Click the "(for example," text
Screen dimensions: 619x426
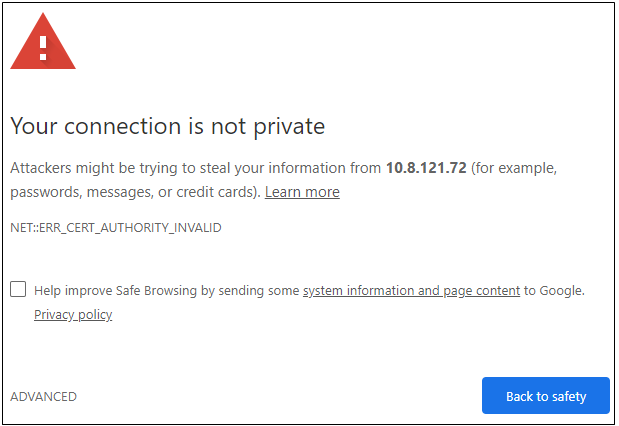click(x=514, y=169)
